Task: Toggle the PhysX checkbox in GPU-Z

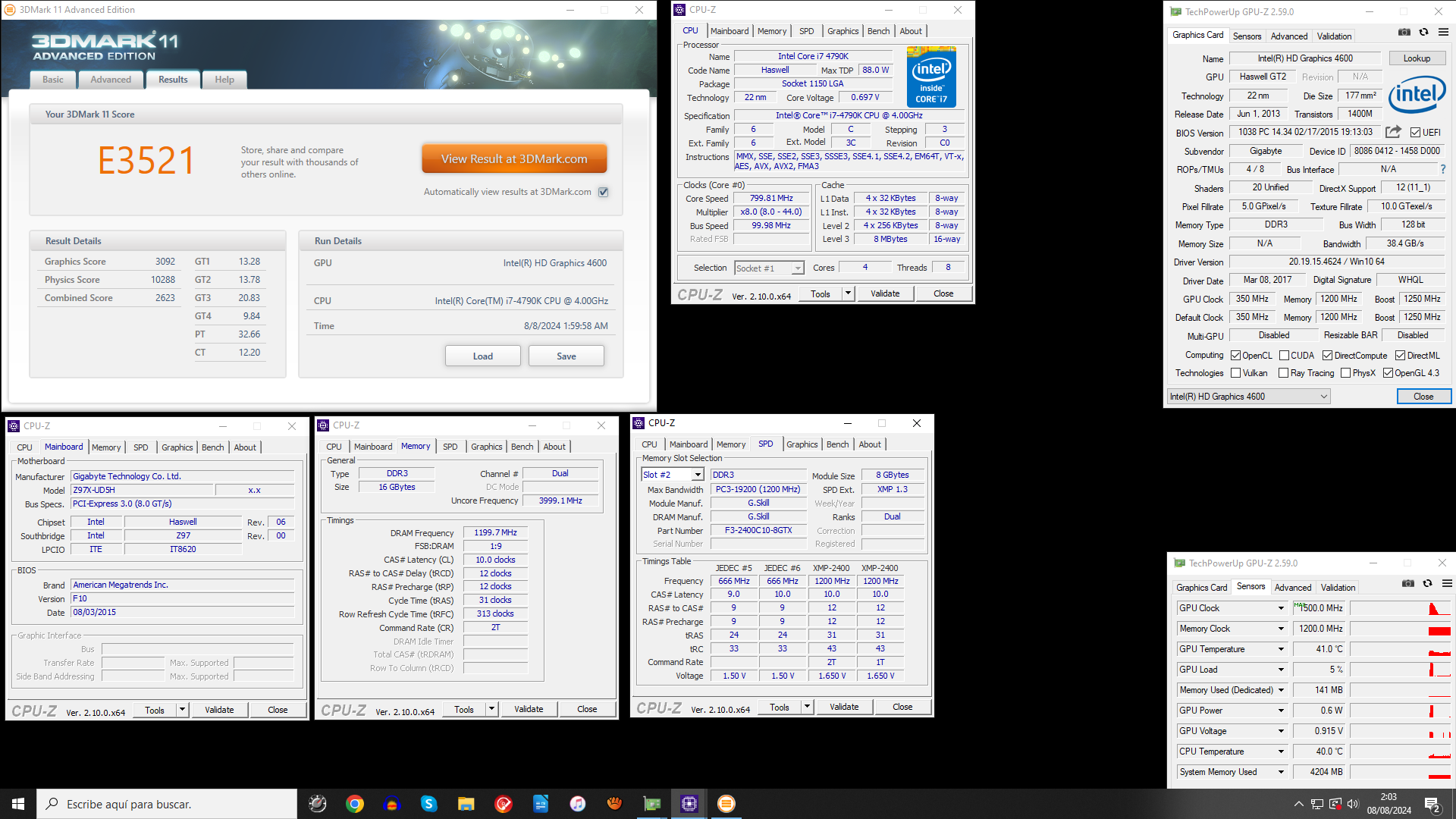Action: pos(1346,373)
